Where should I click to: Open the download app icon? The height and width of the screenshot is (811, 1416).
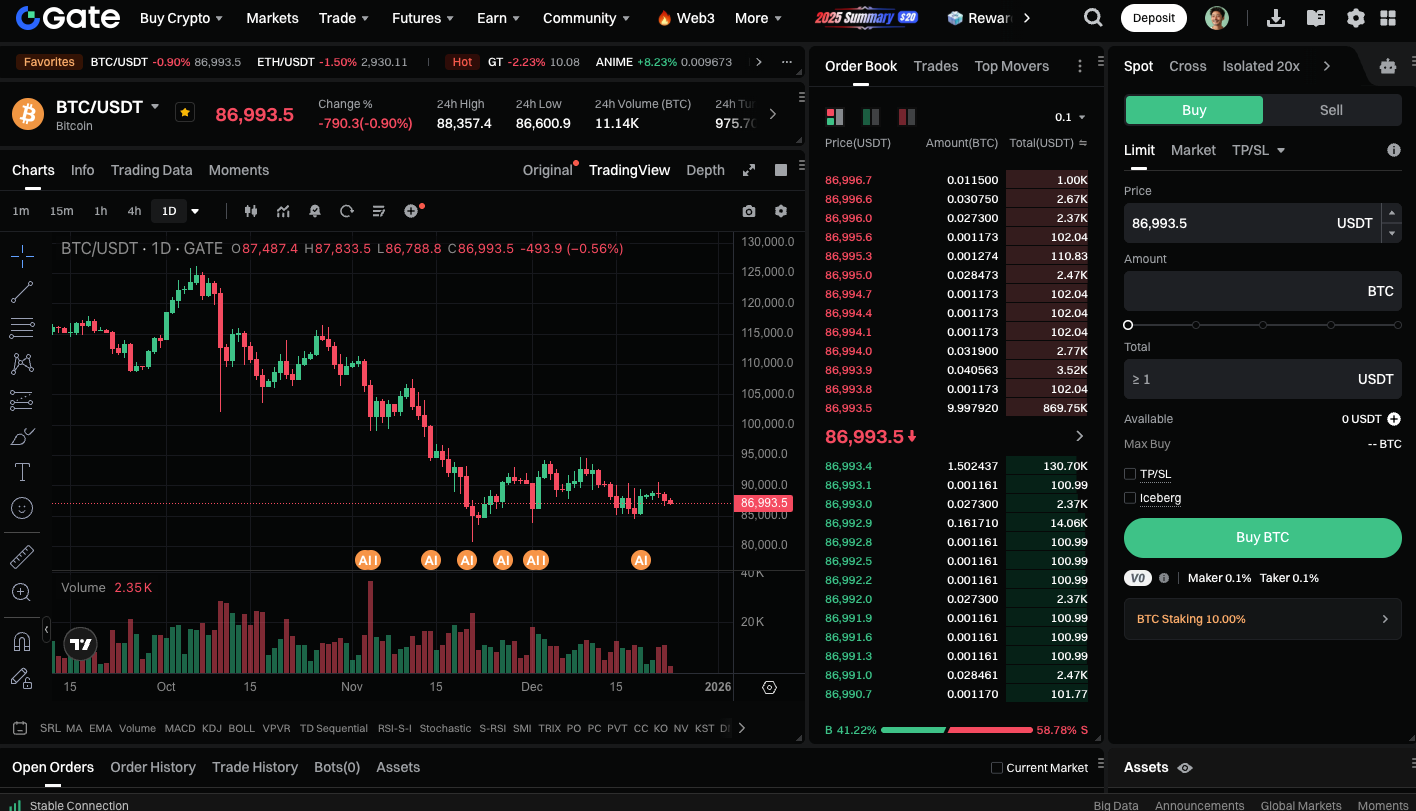pyautogui.click(x=1276, y=18)
